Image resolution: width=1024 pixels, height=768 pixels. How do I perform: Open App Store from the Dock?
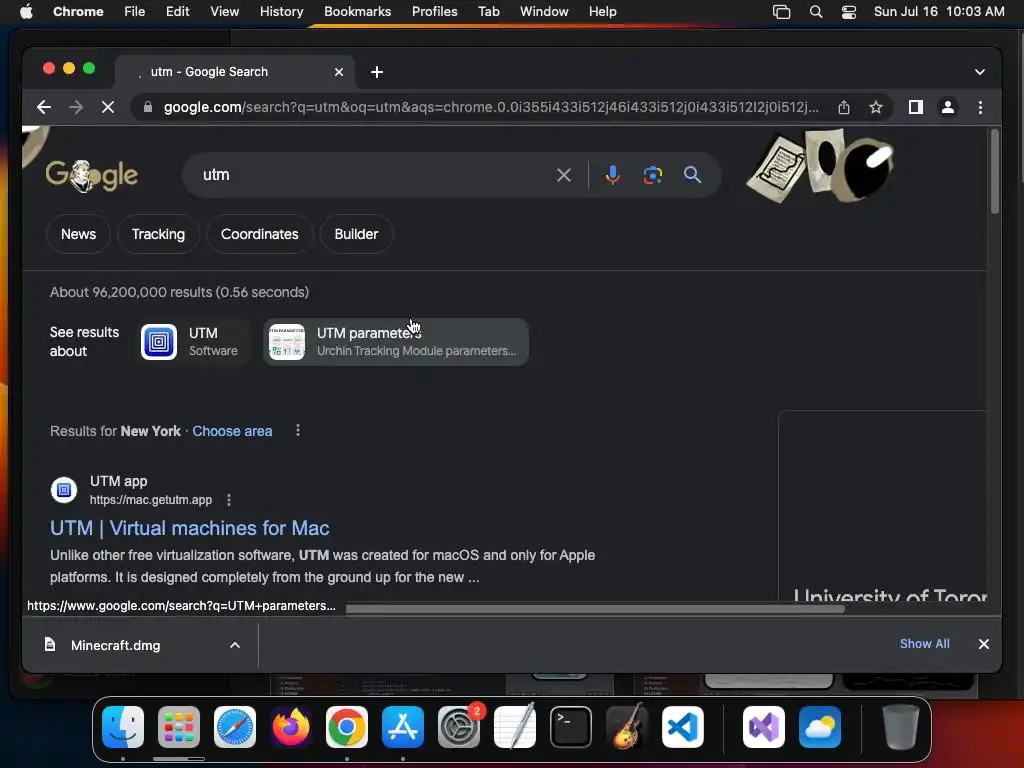click(402, 727)
